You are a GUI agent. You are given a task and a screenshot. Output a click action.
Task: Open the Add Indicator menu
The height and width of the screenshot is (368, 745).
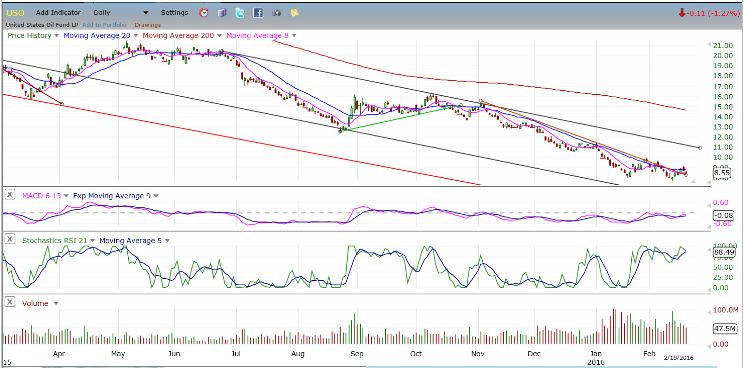58,13
